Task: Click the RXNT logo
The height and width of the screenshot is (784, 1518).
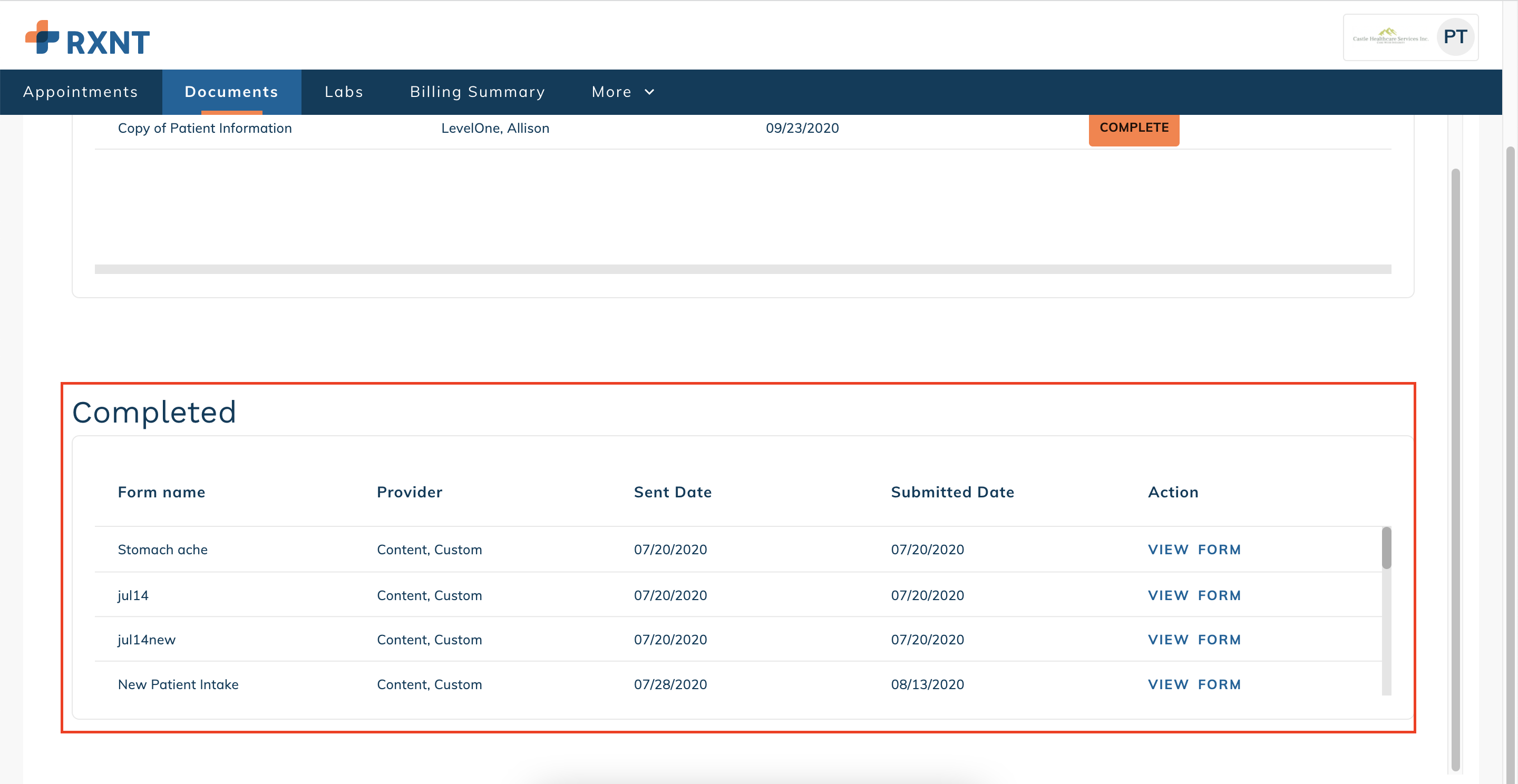Action: click(87, 38)
